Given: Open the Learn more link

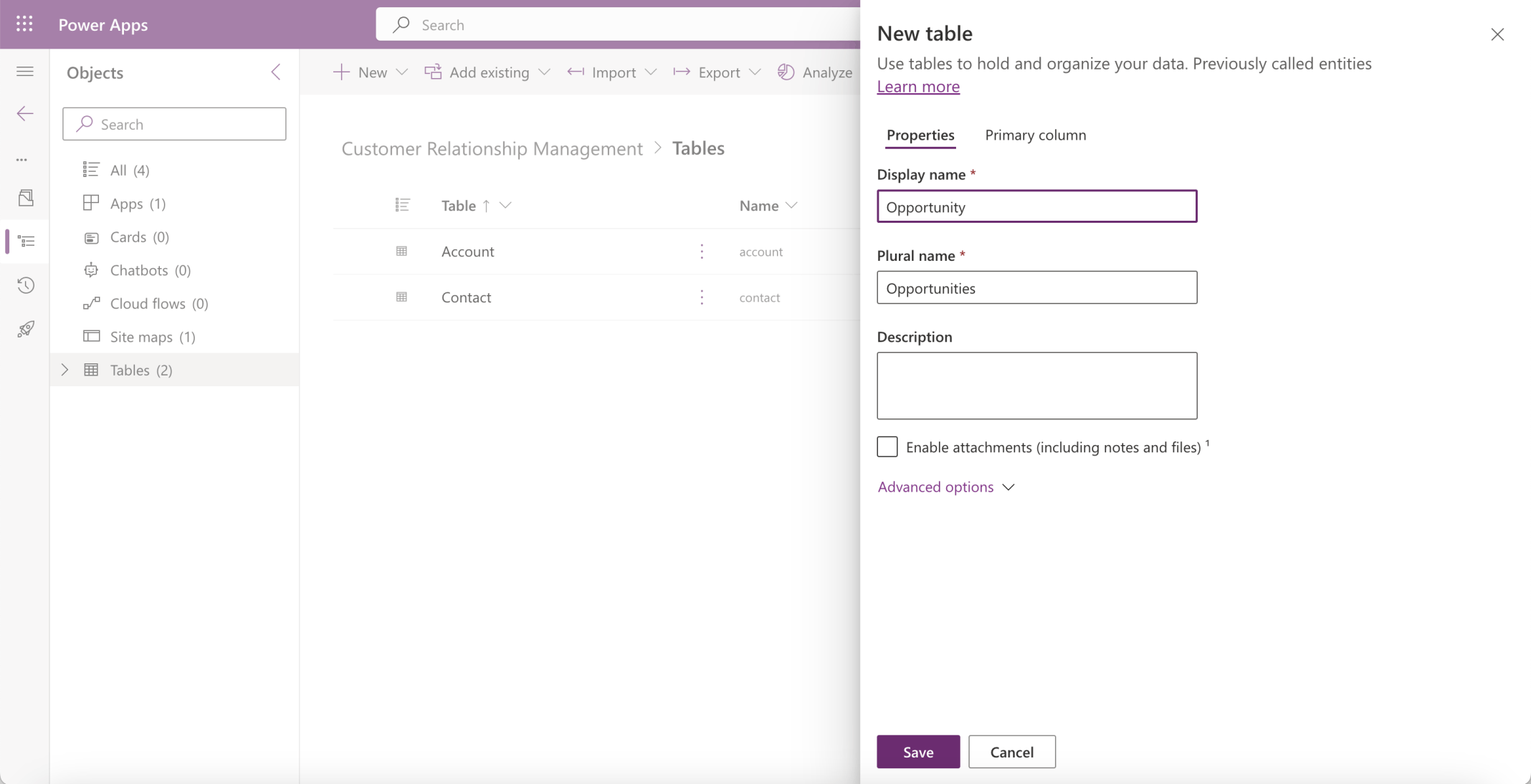Looking at the screenshot, I should coord(917,86).
